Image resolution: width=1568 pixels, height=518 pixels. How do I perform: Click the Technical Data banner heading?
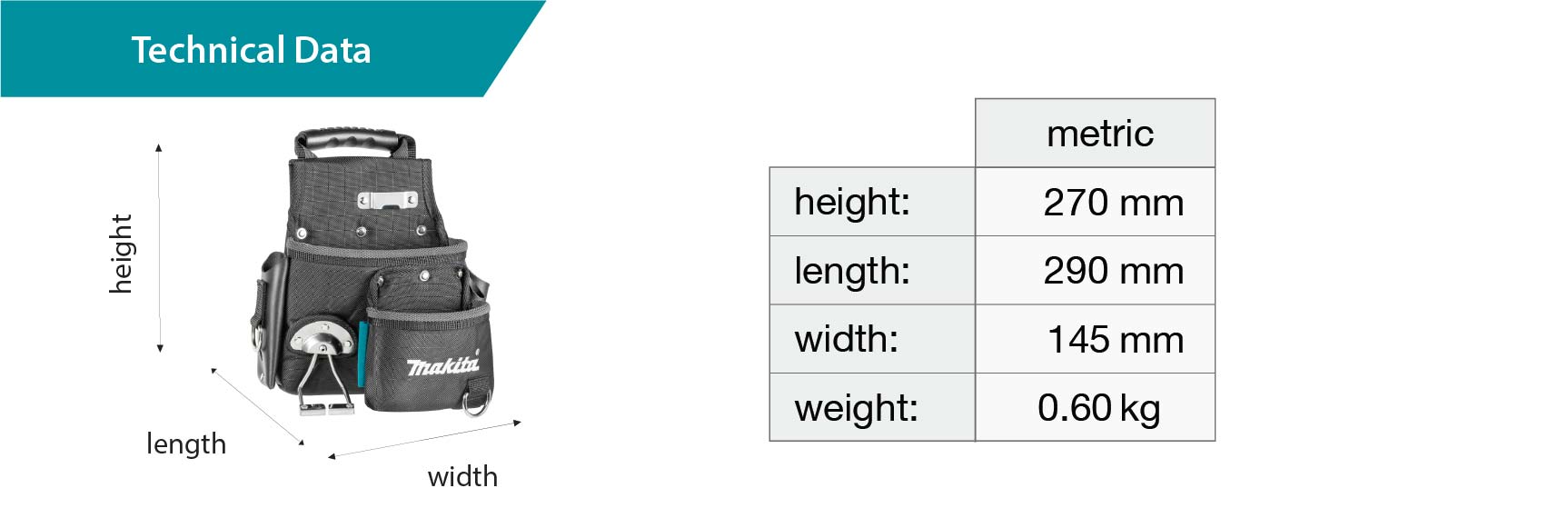click(251, 50)
